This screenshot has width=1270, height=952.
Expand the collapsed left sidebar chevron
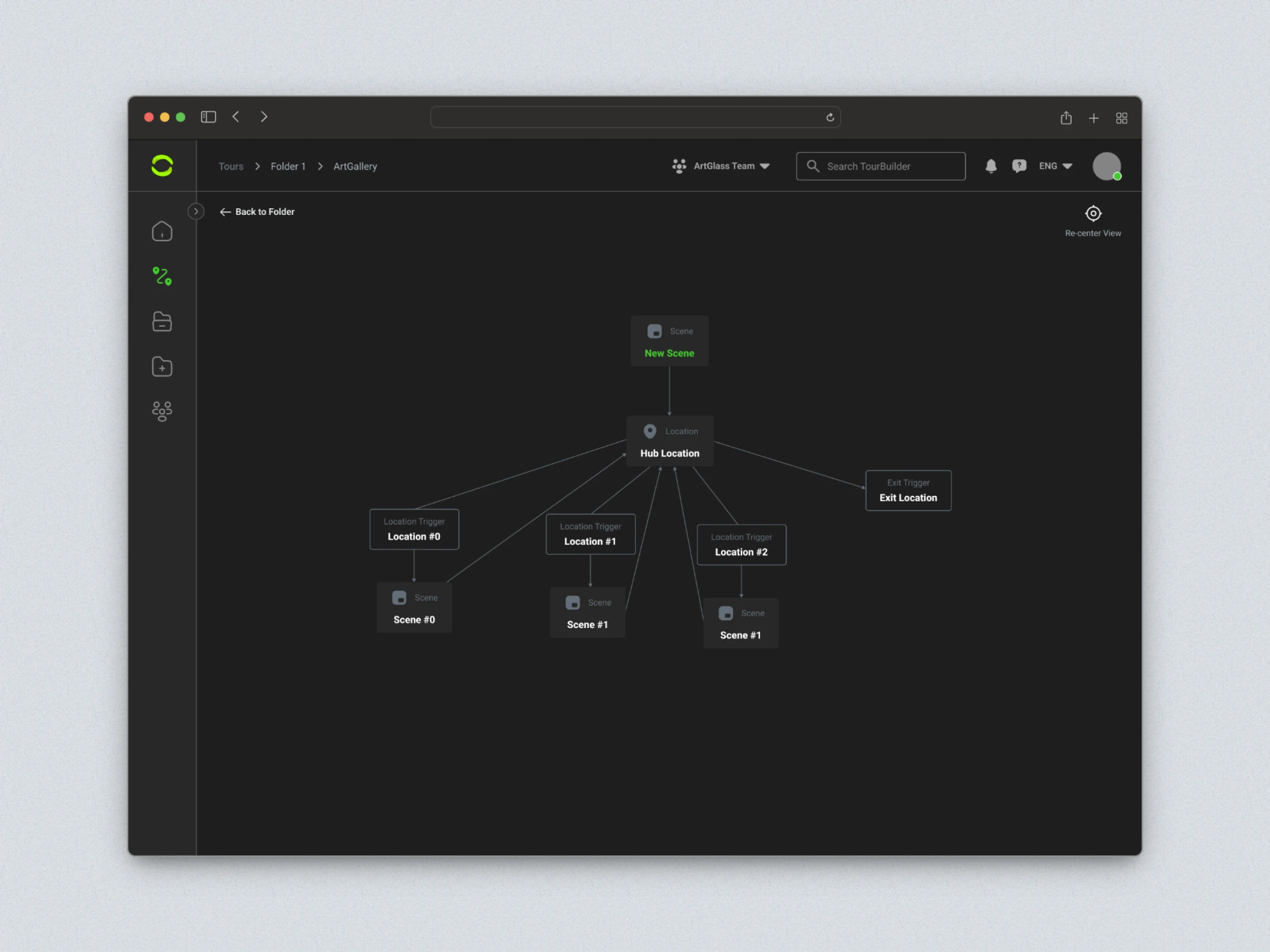point(196,212)
